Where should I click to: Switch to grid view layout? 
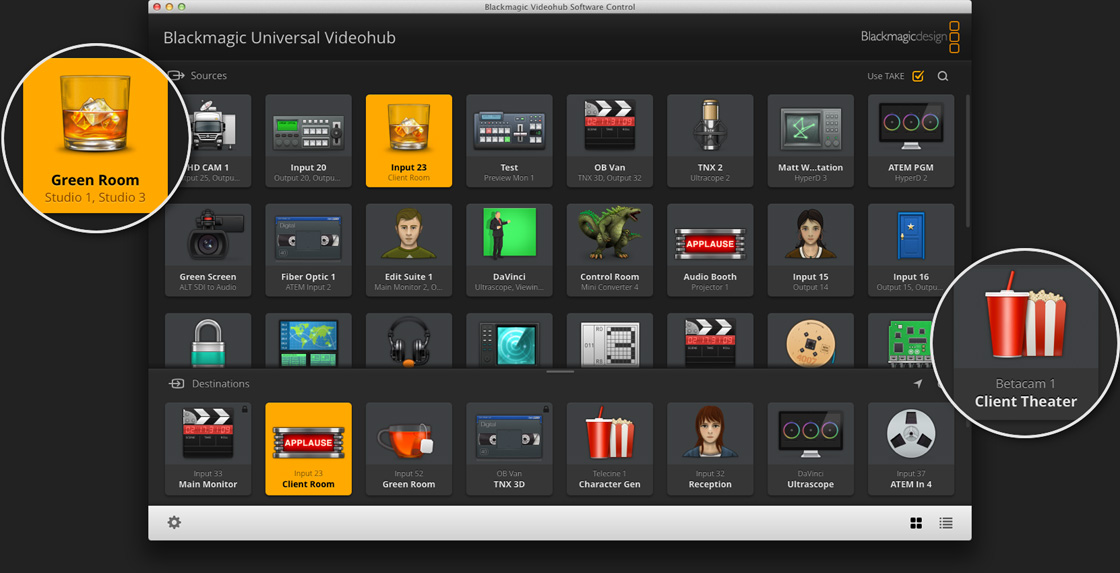[916, 523]
